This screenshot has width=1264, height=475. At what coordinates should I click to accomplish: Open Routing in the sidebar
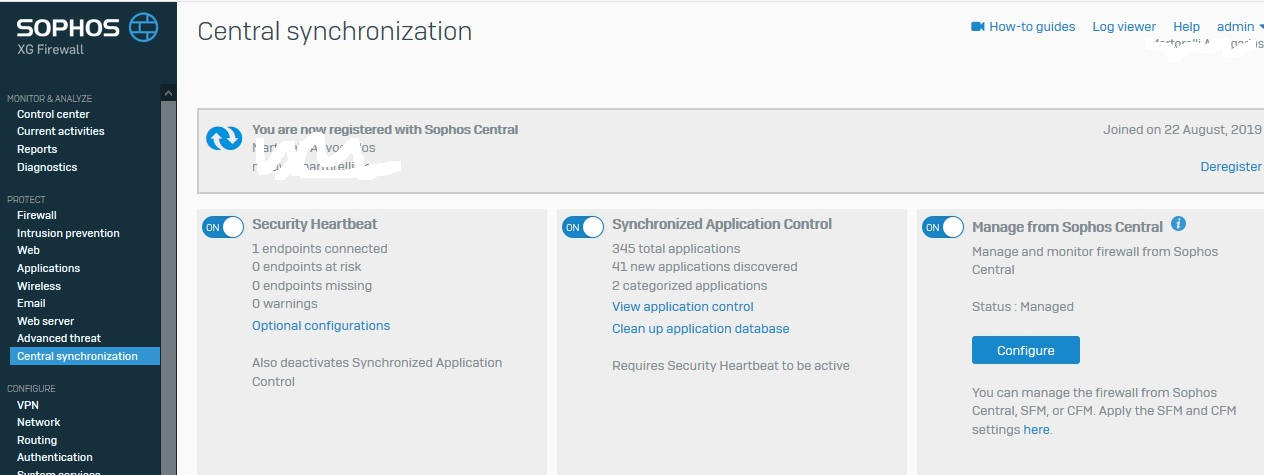tap(37, 440)
